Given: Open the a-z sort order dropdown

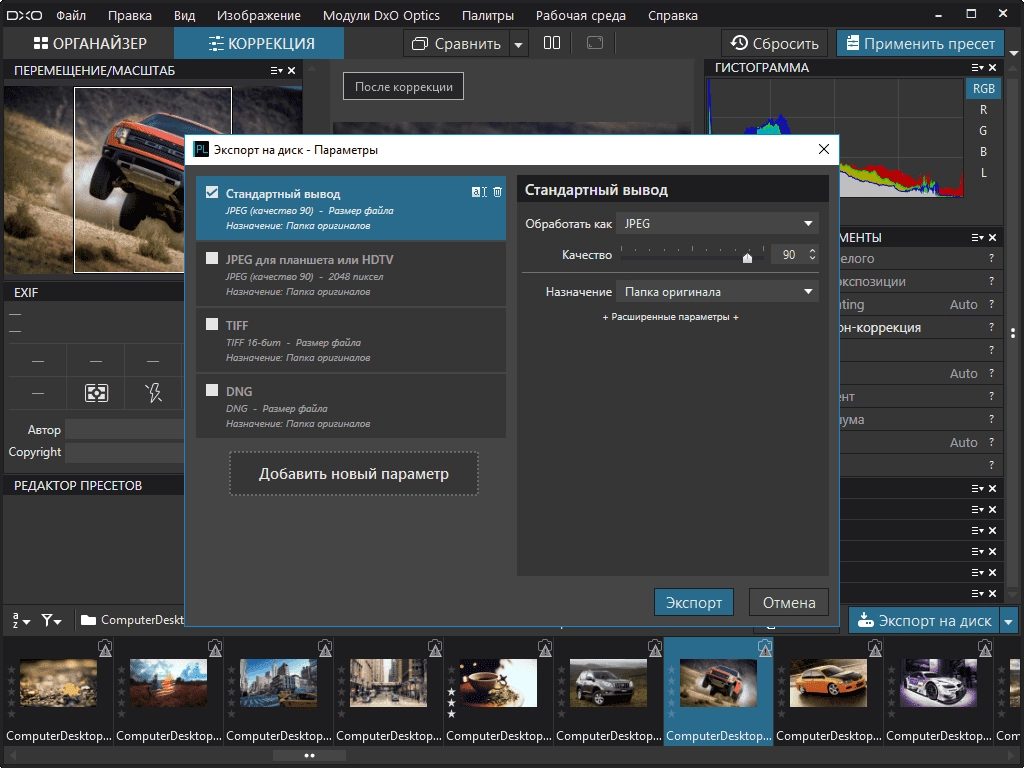Looking at the screenshot, I should pyautogui.click(x=21, y=620).
